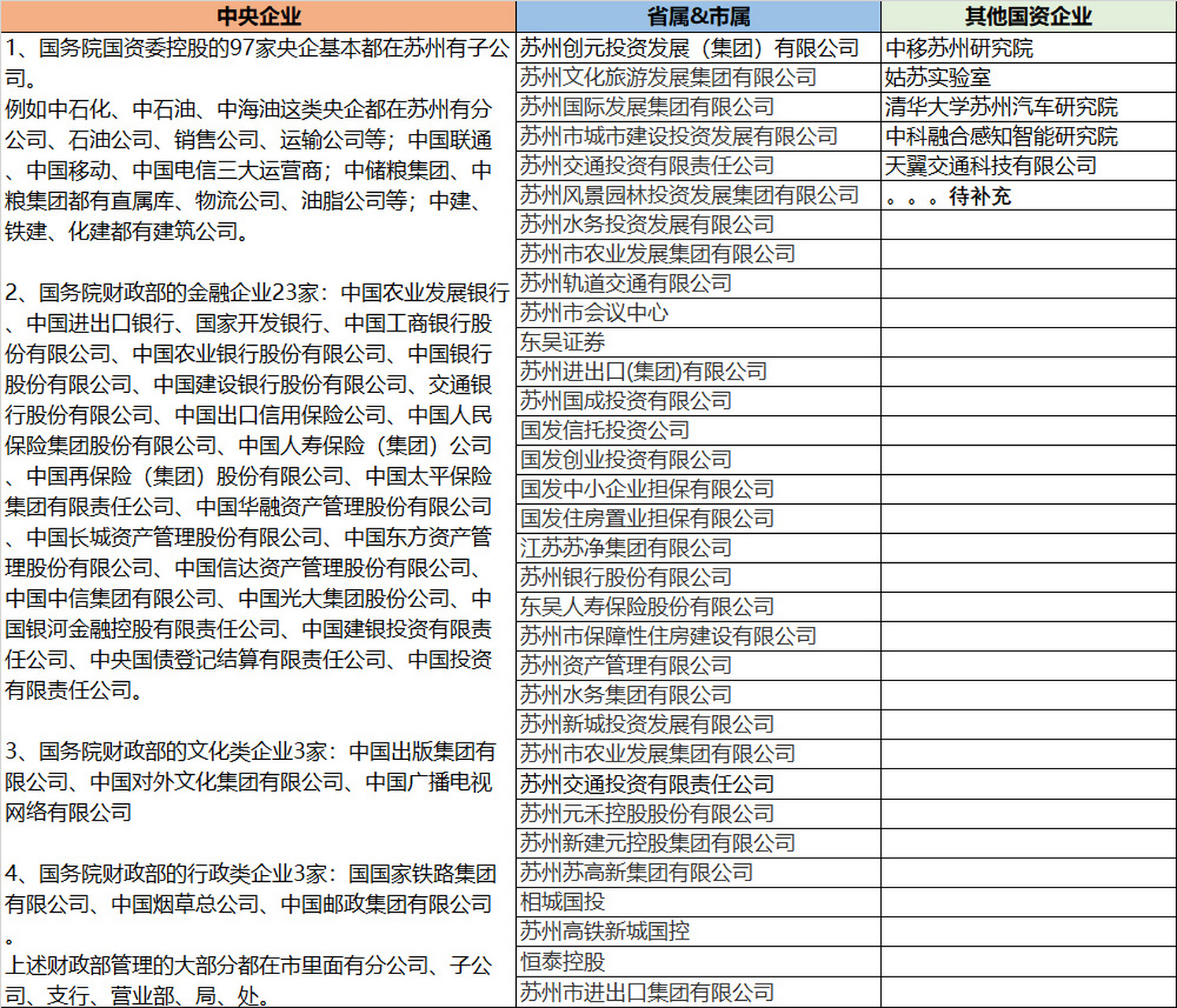
Task: Click the merged cell describing 国务院国资委控股的97家央企
Action: pos(258,520)
